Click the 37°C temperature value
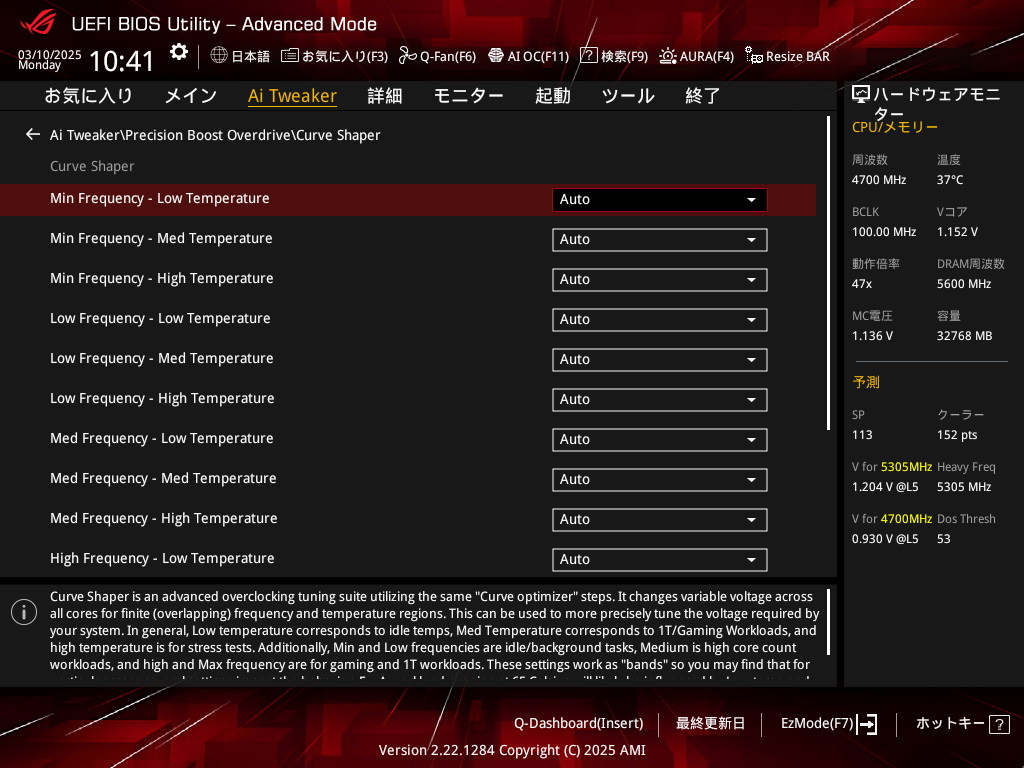This screenshot has height=768, width=1024. coord(950,180)
